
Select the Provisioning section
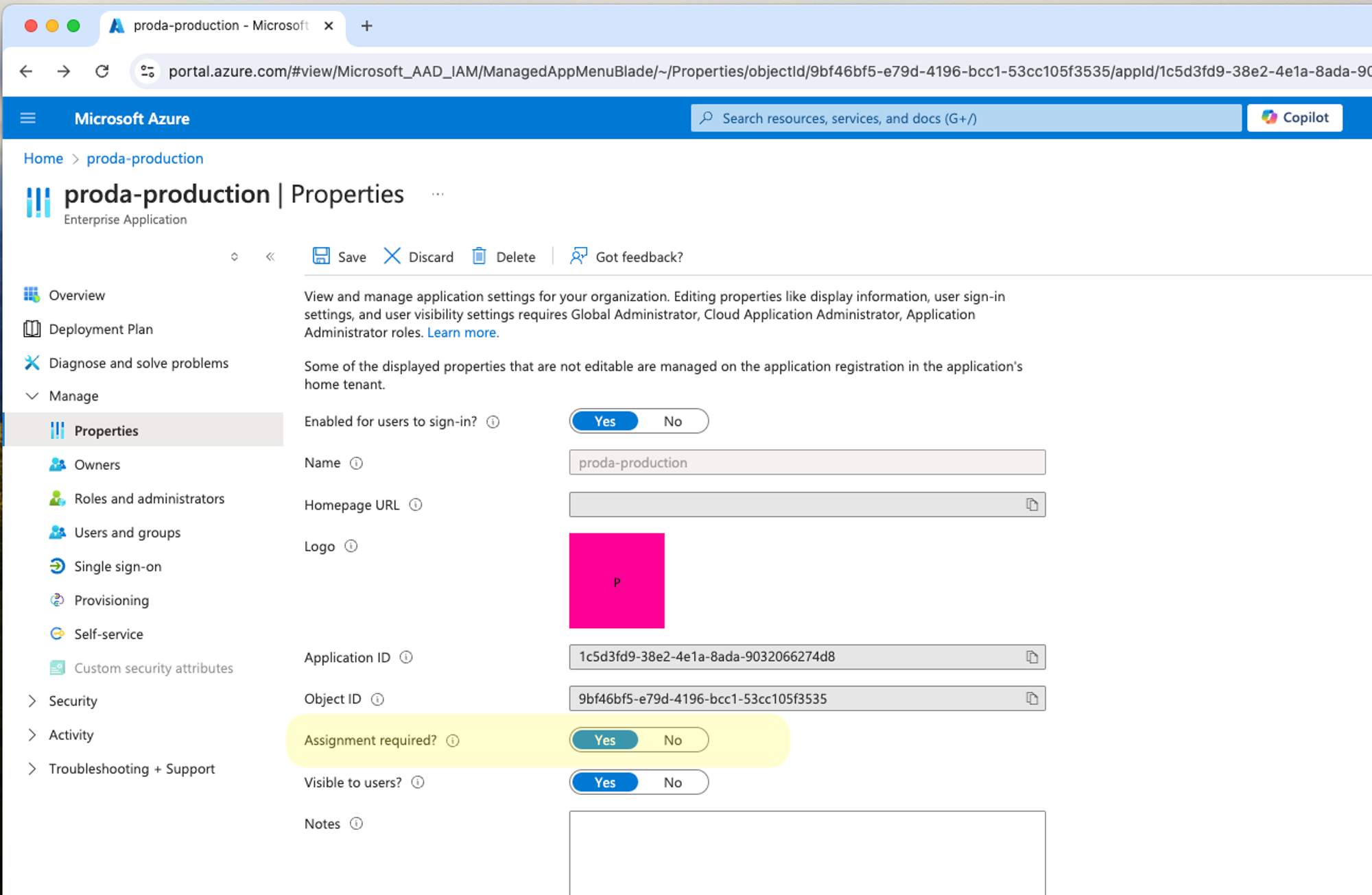(111, 600)
